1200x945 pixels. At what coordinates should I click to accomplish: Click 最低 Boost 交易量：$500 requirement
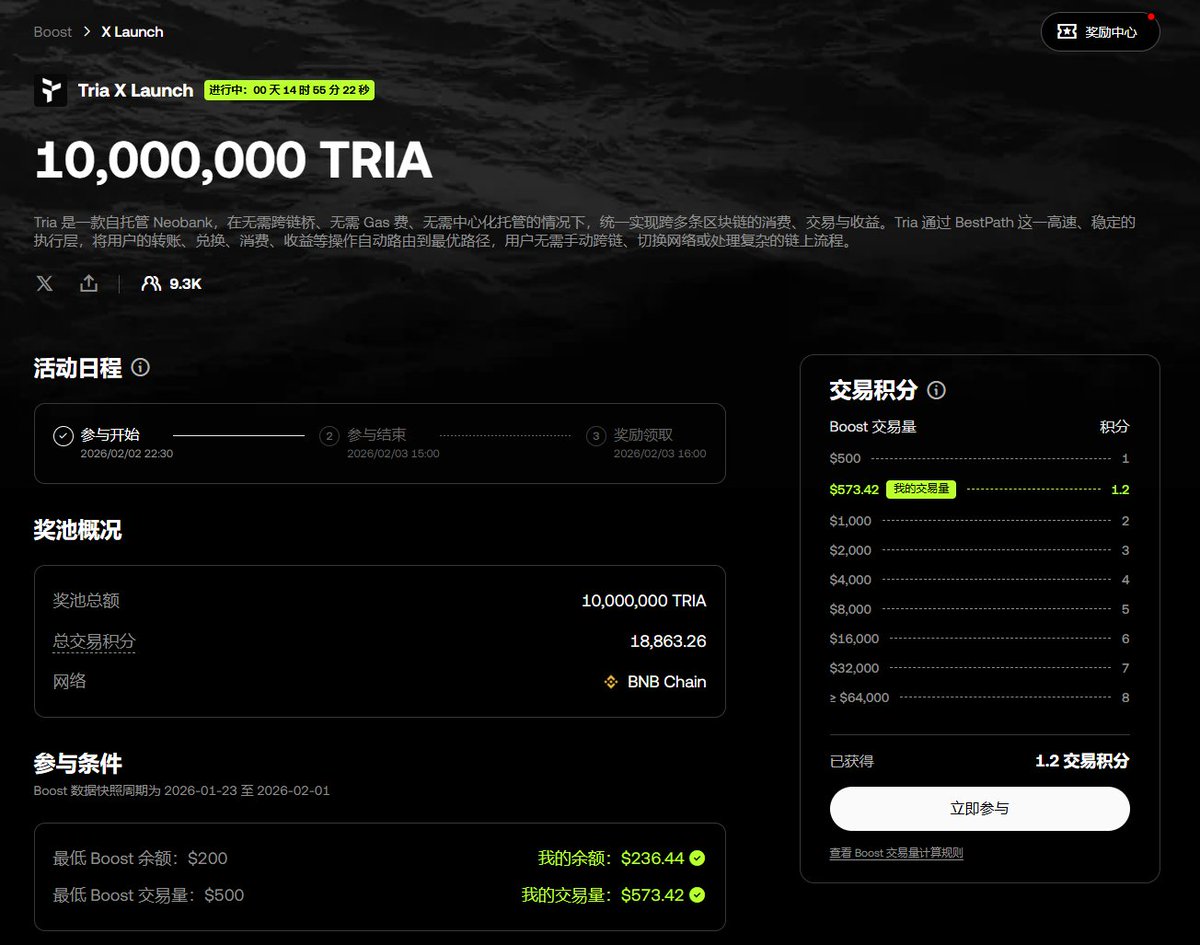(x=148, y=895)
